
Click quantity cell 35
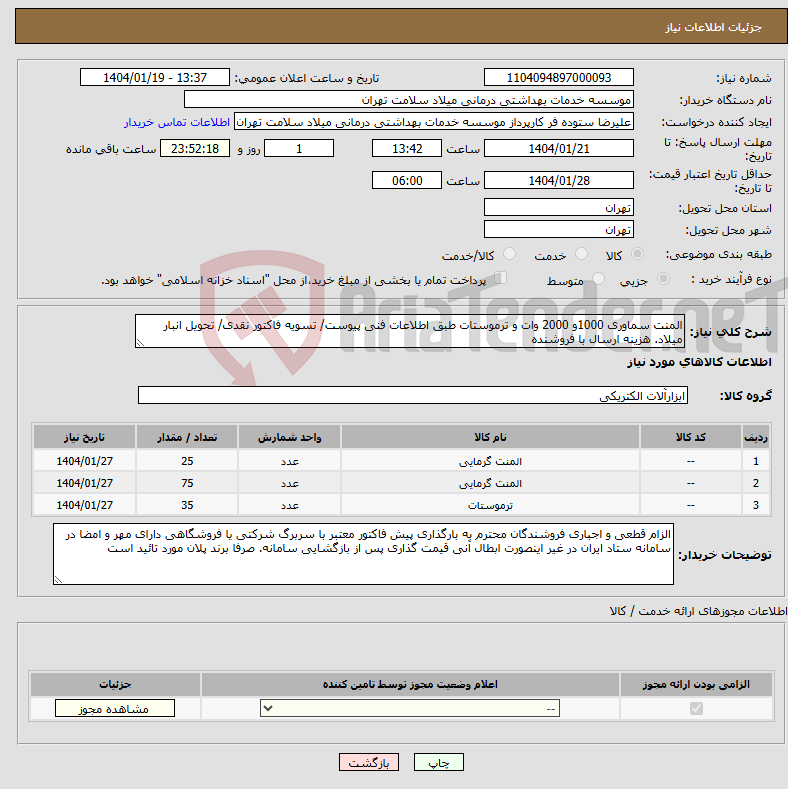187,505
